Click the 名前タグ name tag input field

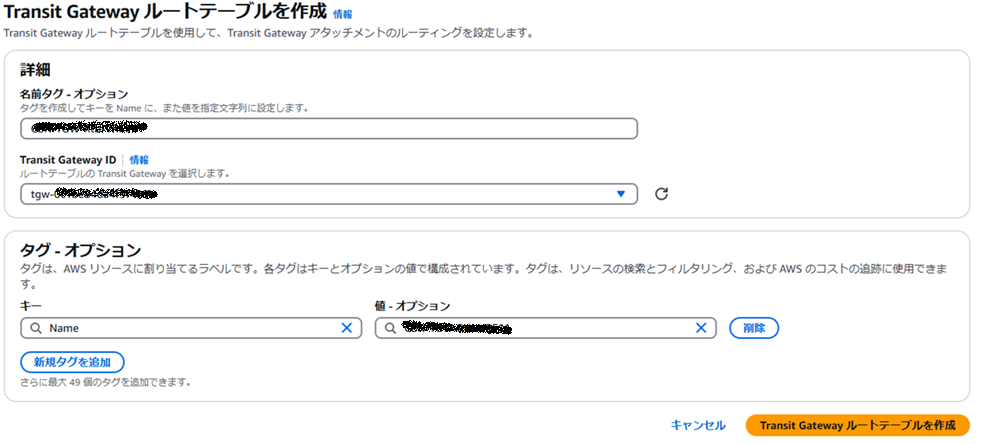click(x=329, y=128)
